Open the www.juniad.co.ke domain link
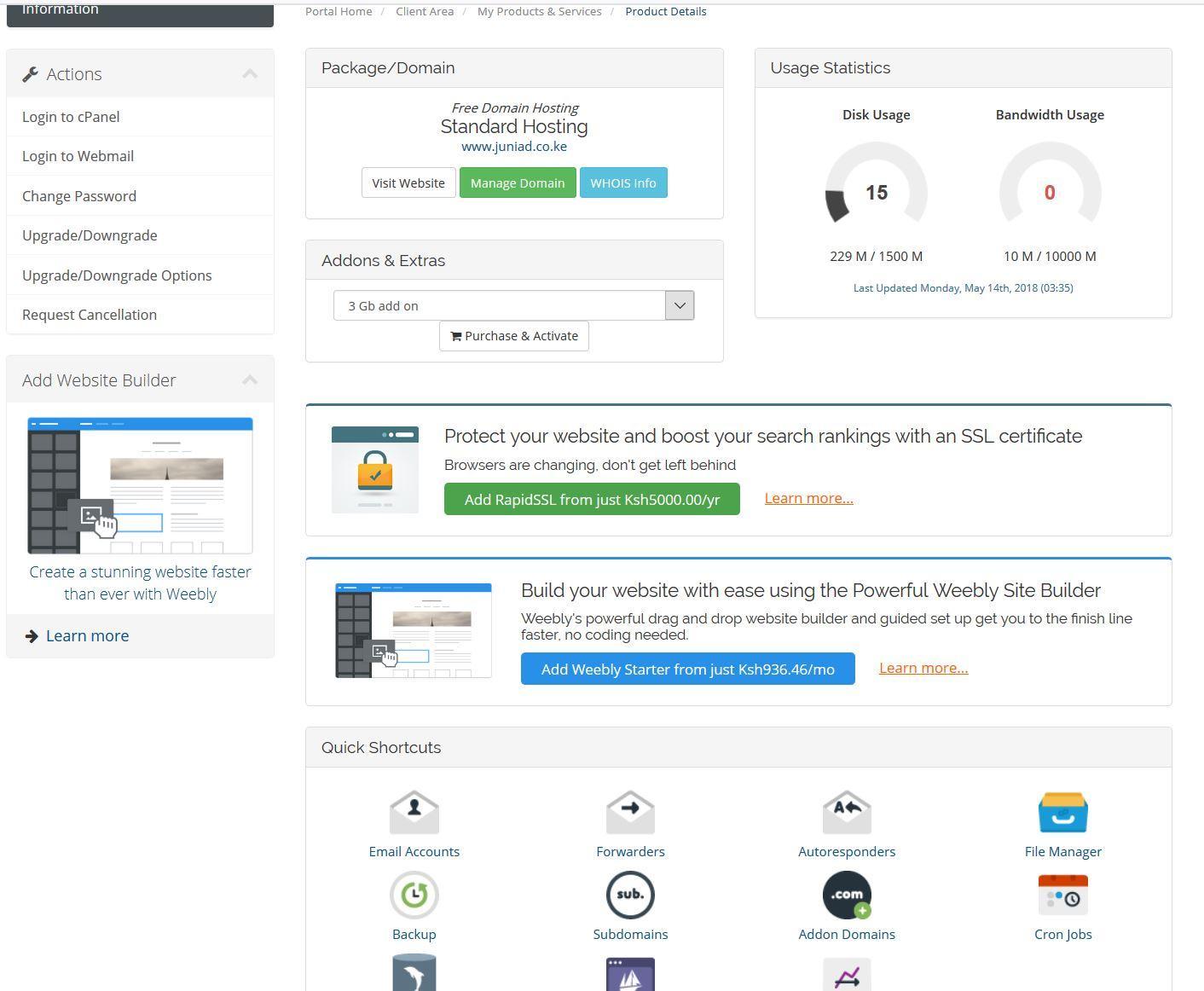1204x991 pixels. click(x=514, y=147)
